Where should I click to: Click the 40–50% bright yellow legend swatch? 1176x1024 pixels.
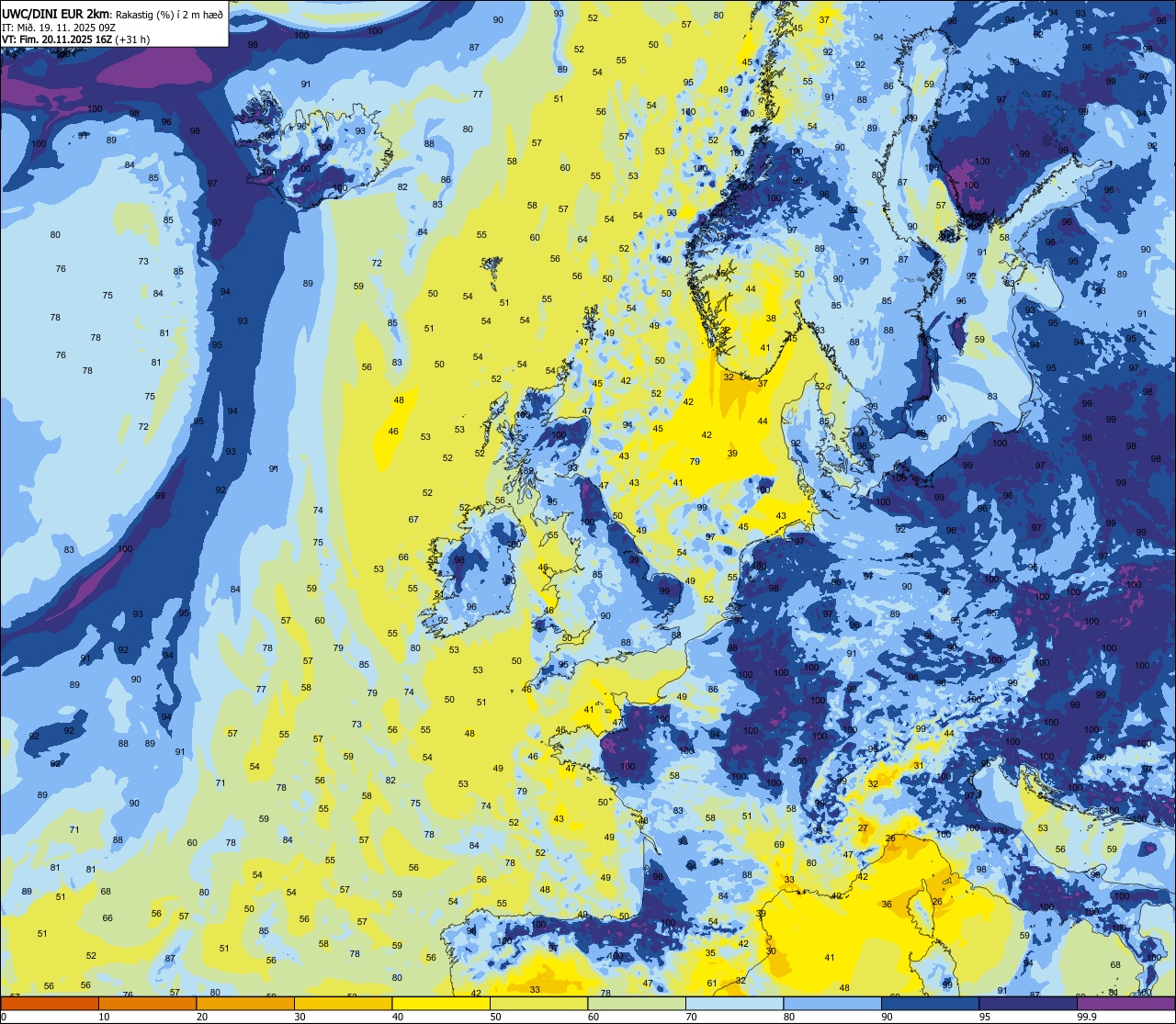pos(441,1004)
